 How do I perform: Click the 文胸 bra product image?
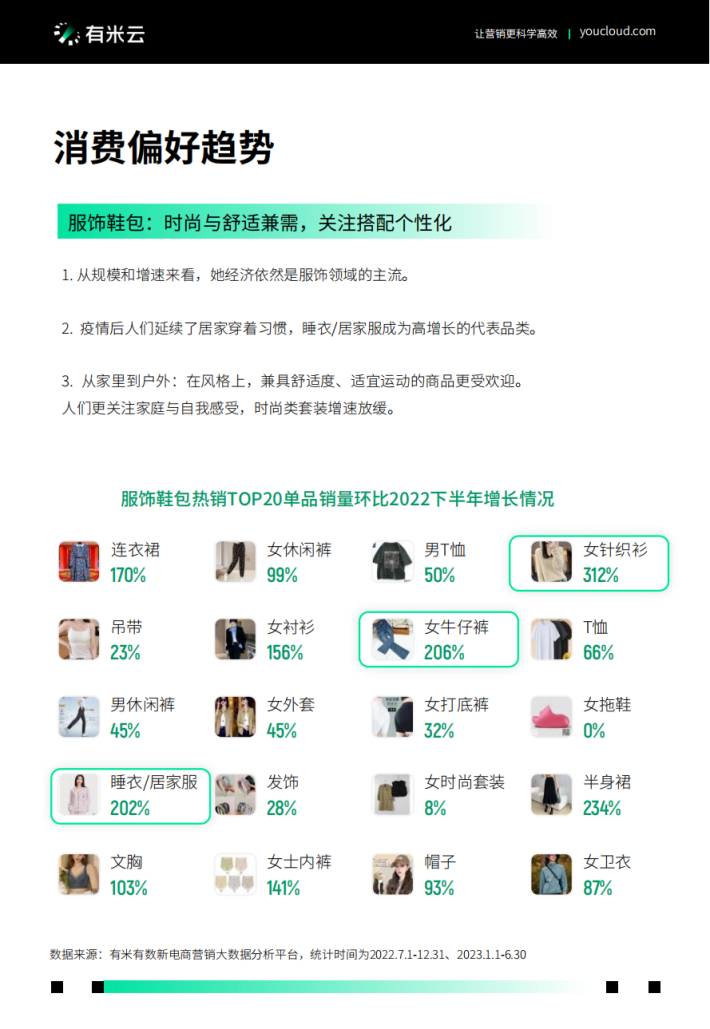[79, 874]
